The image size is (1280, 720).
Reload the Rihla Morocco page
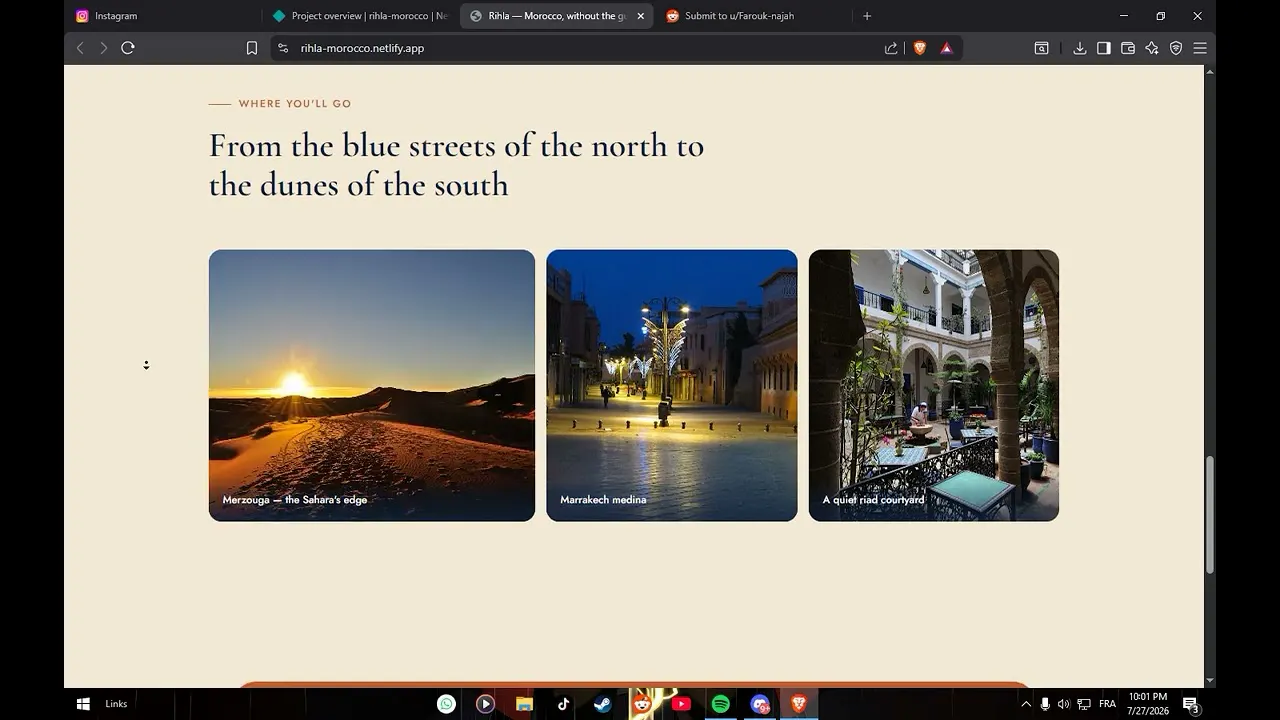click(128, 48)
